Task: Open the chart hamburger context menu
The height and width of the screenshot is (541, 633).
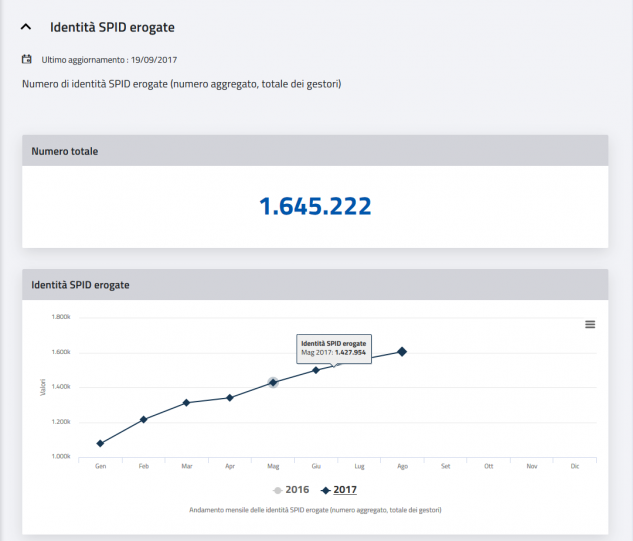Action: [590, 324]
